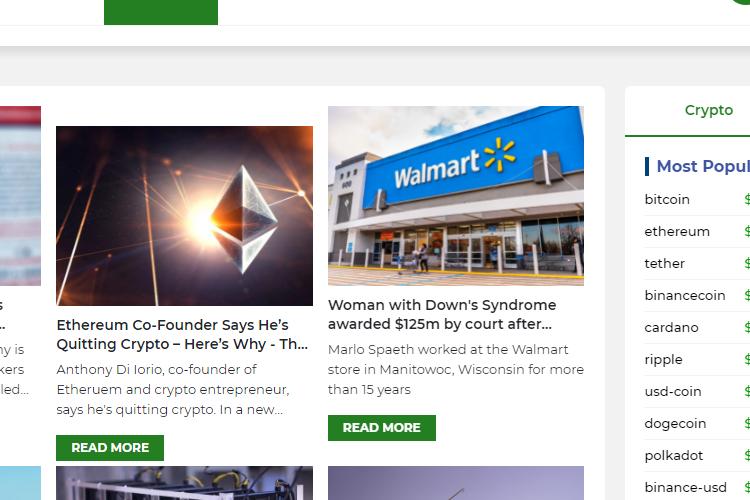This screenshot has width=750, height=500.
Task: Select dogecoin in the crypto list
Action: 675,424
